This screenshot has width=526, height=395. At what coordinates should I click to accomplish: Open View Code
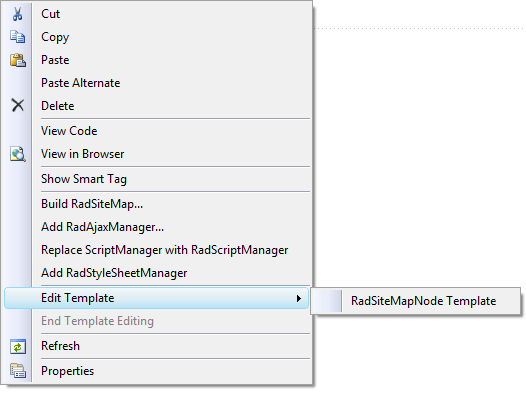click(x=156, y=131)
